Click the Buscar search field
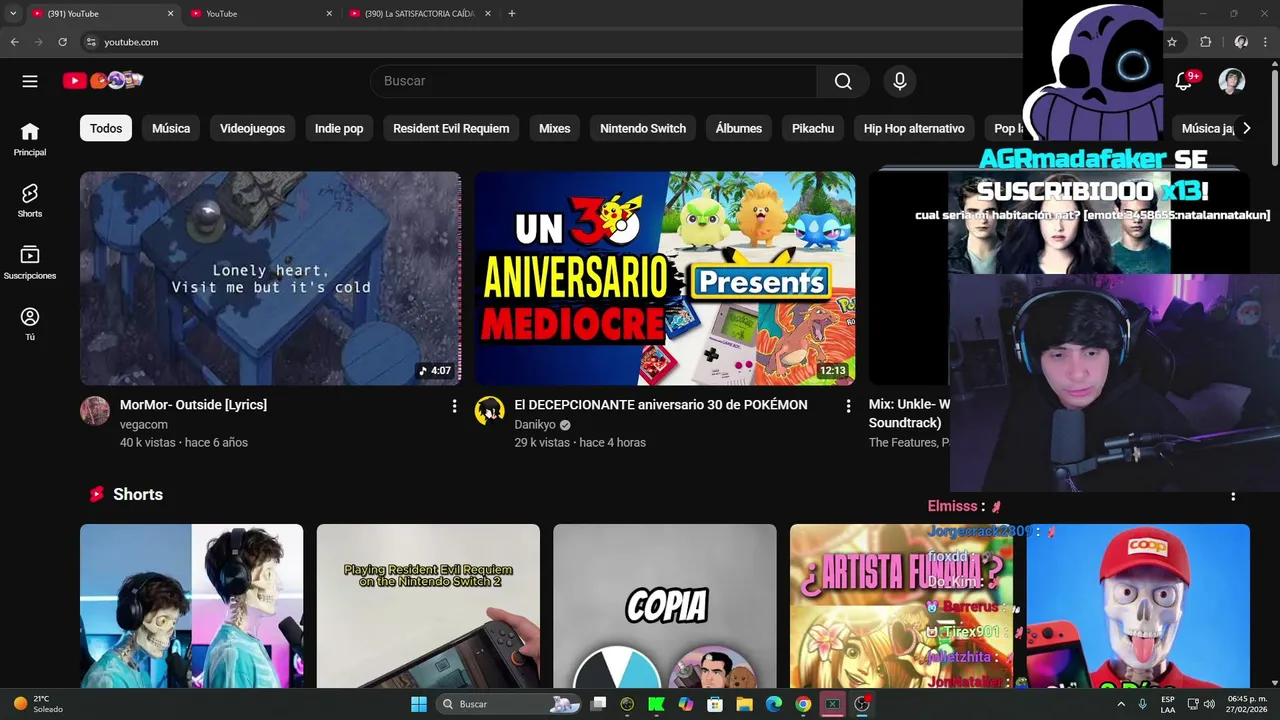The image size is (1280, 720). 594,81
